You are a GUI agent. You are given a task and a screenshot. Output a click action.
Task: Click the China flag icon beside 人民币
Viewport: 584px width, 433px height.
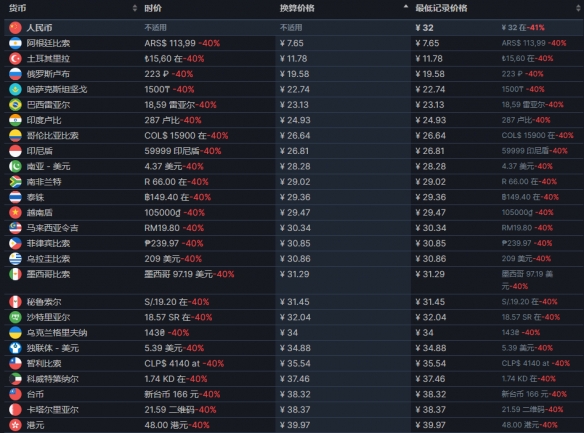pos(15,28)
